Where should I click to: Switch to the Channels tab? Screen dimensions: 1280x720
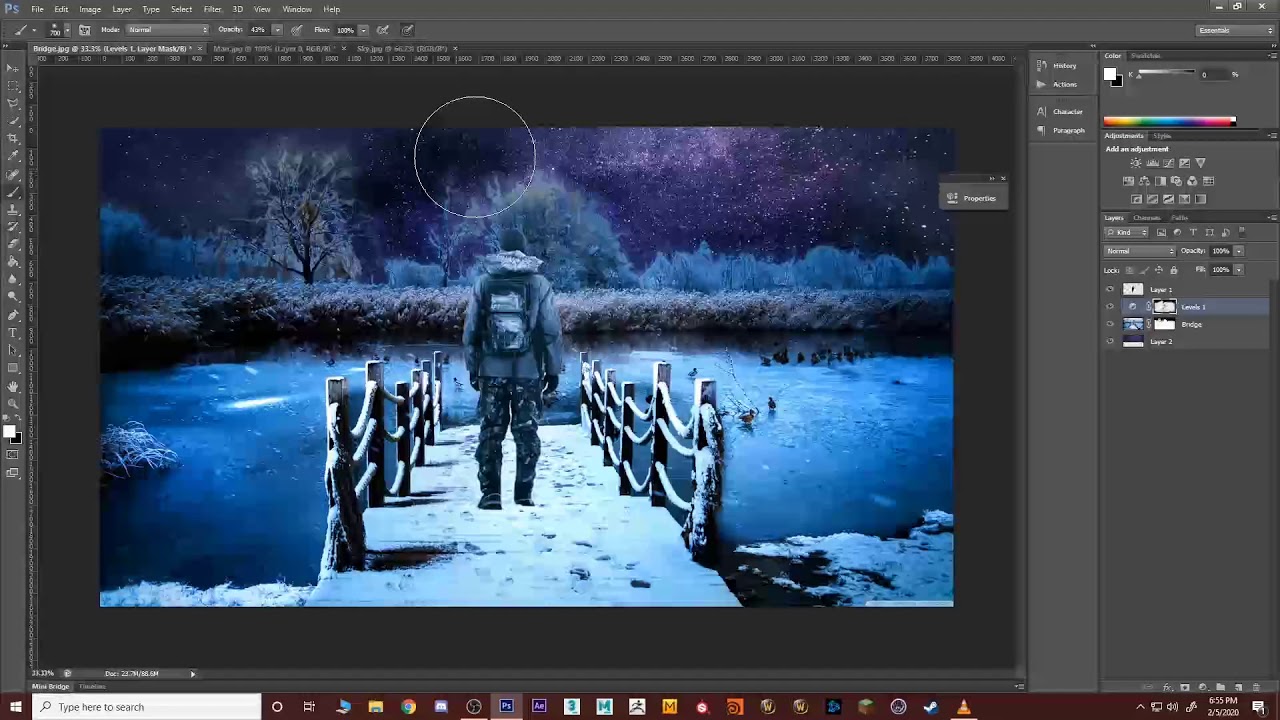tap(1147, 218)
